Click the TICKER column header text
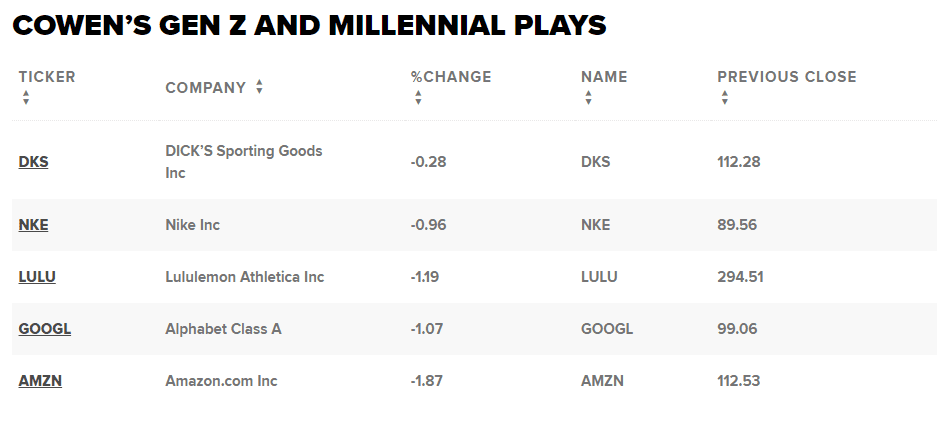The height and width of the screenshot is (421, 939). click(x=47, y=77)
